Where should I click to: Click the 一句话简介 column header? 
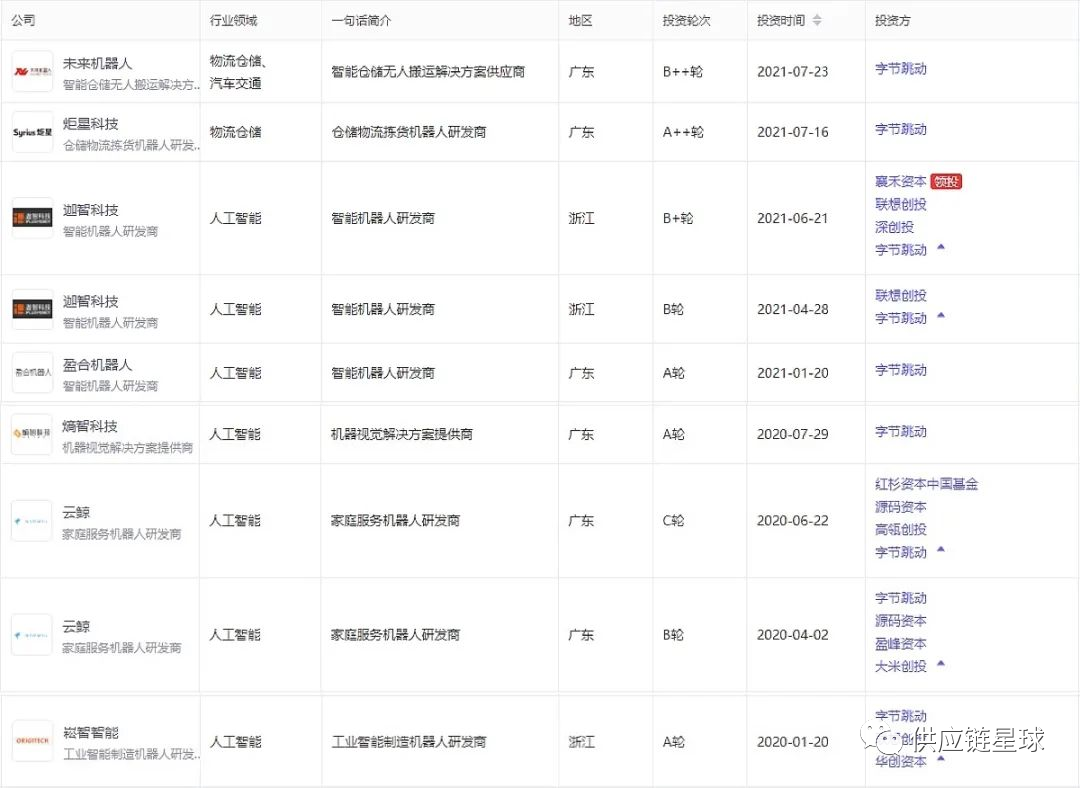pyautogui.click(x=361, y=20)
